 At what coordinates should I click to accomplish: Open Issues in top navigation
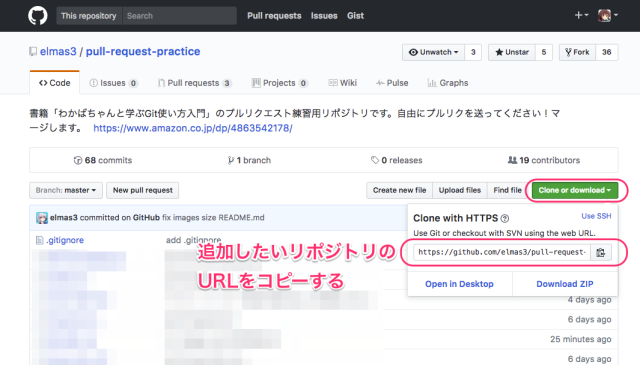[x=324, y=16]
